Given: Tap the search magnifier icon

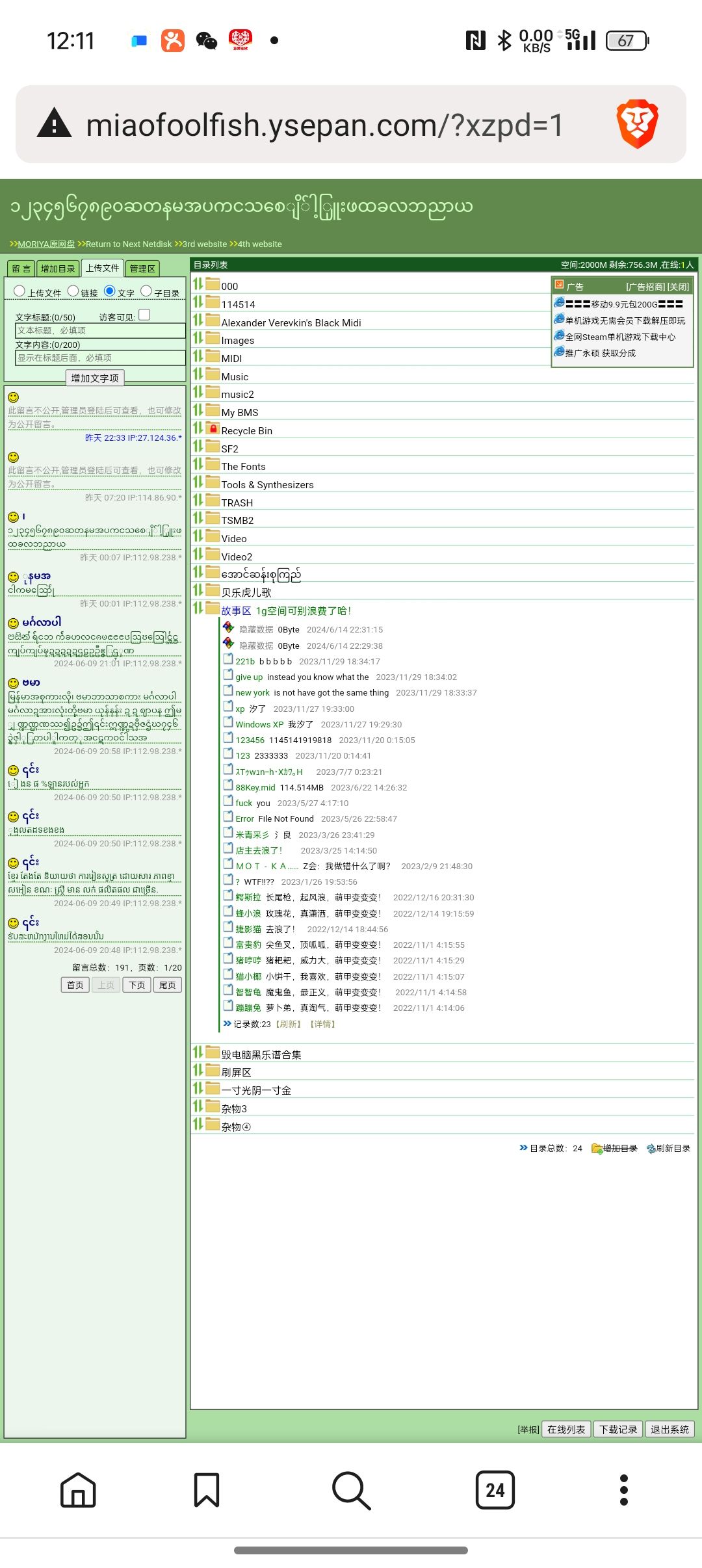Looking at the screenshot, I should point(351,1489).
